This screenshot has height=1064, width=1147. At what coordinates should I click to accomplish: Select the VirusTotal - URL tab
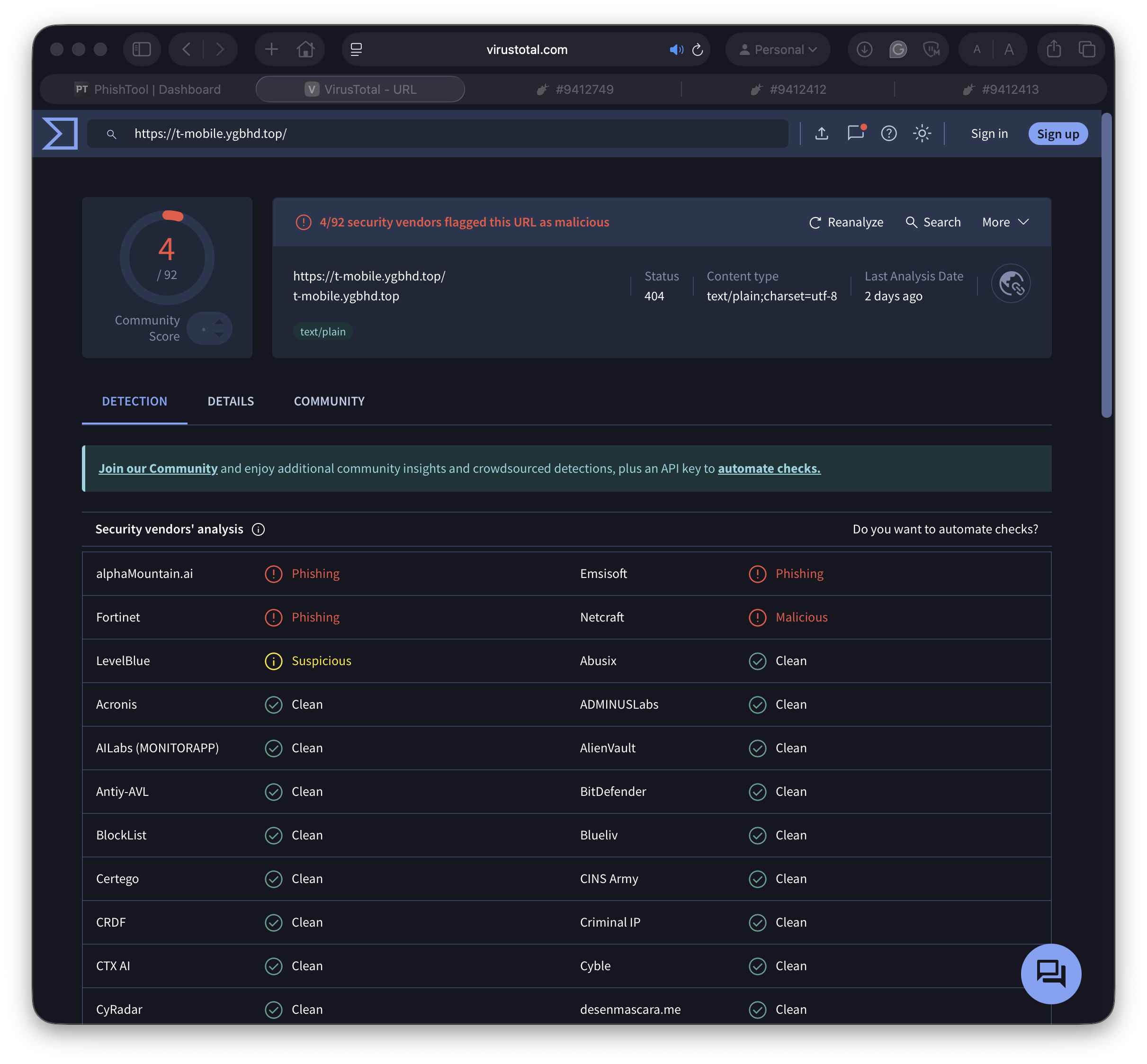[360, 89]
